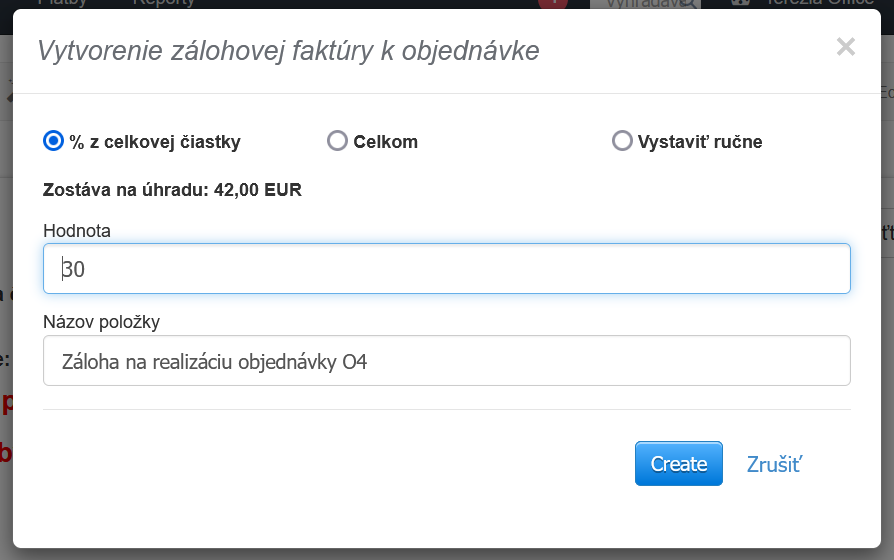Click the 'Vytvorenie zálohovej faktúry' dialog title
Screen dimensions: 894x560
[x=288, y=50]
